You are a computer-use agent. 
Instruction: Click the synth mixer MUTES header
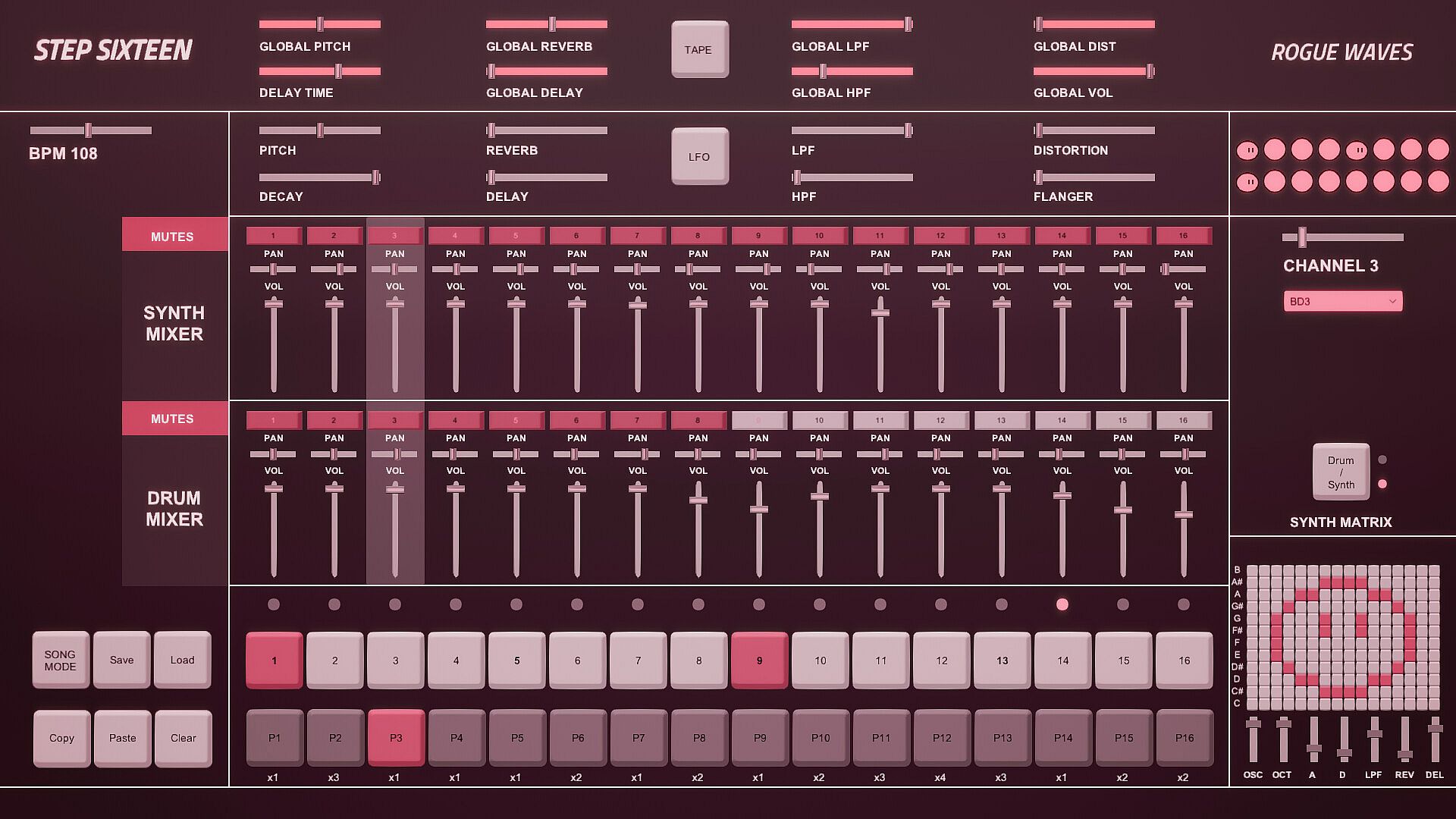(x=173, y=236)
